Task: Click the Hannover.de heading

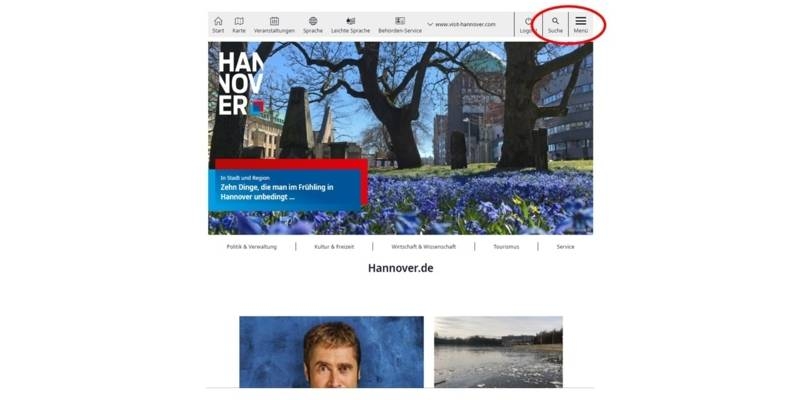Action: (401, 268)
